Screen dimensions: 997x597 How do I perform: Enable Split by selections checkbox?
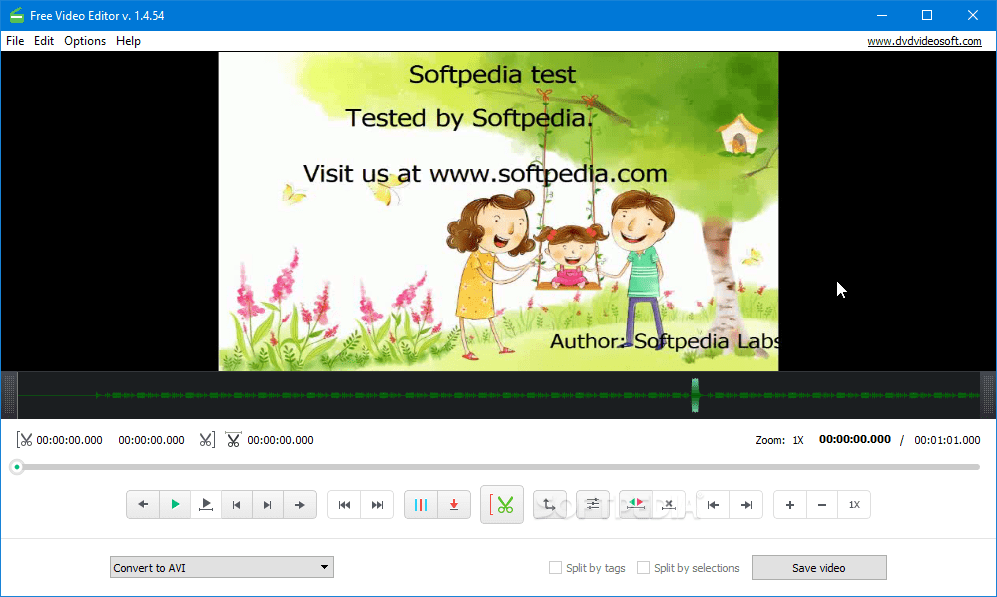643,568
